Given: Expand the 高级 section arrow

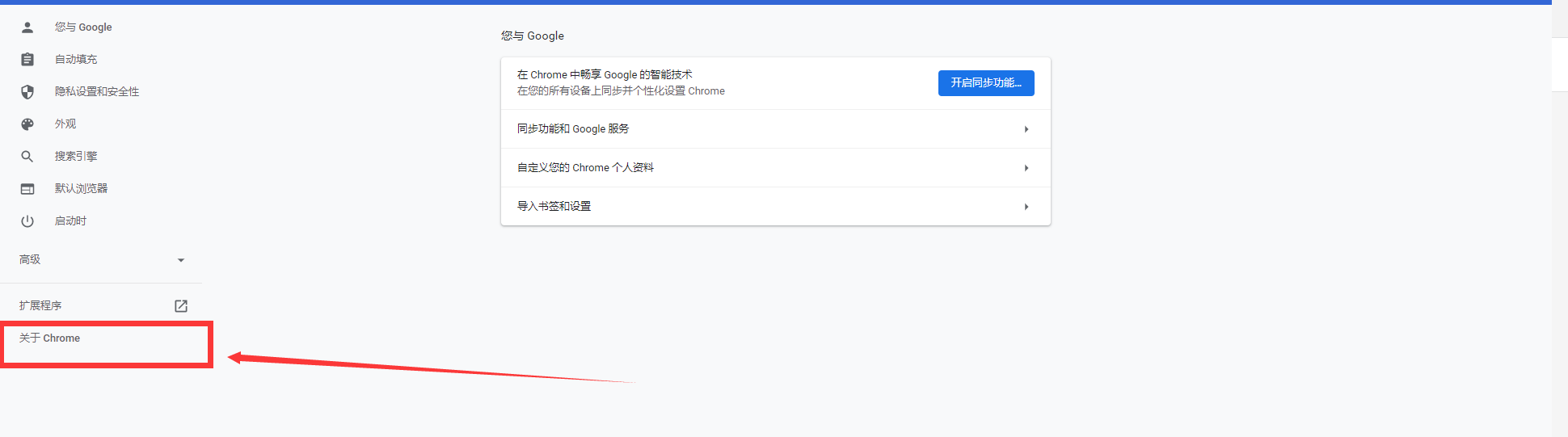Looking at the screenshot, I should 181,260.
